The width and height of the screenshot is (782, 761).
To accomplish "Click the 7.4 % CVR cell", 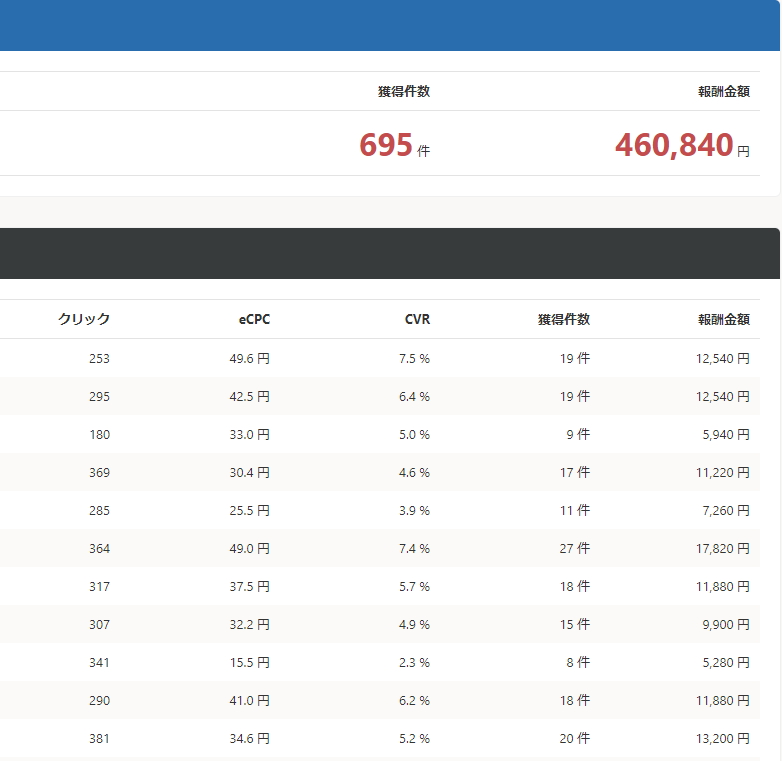I will point(414,548).
